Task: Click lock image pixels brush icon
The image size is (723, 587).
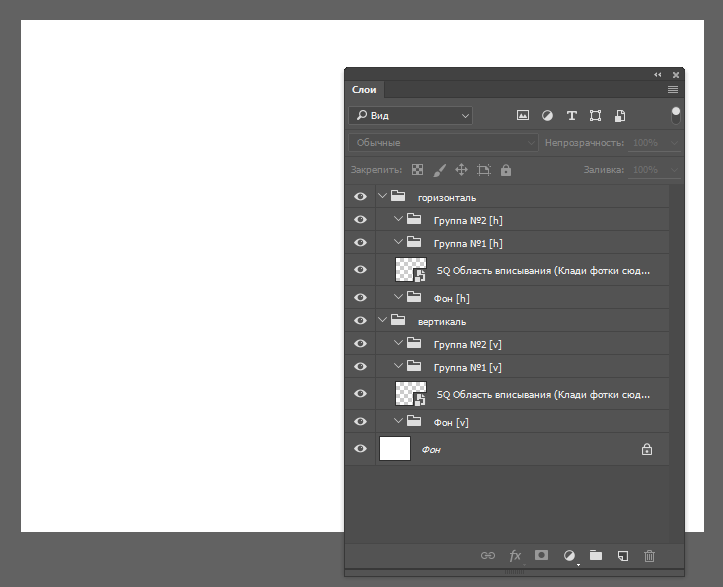Action: [439, 170]
